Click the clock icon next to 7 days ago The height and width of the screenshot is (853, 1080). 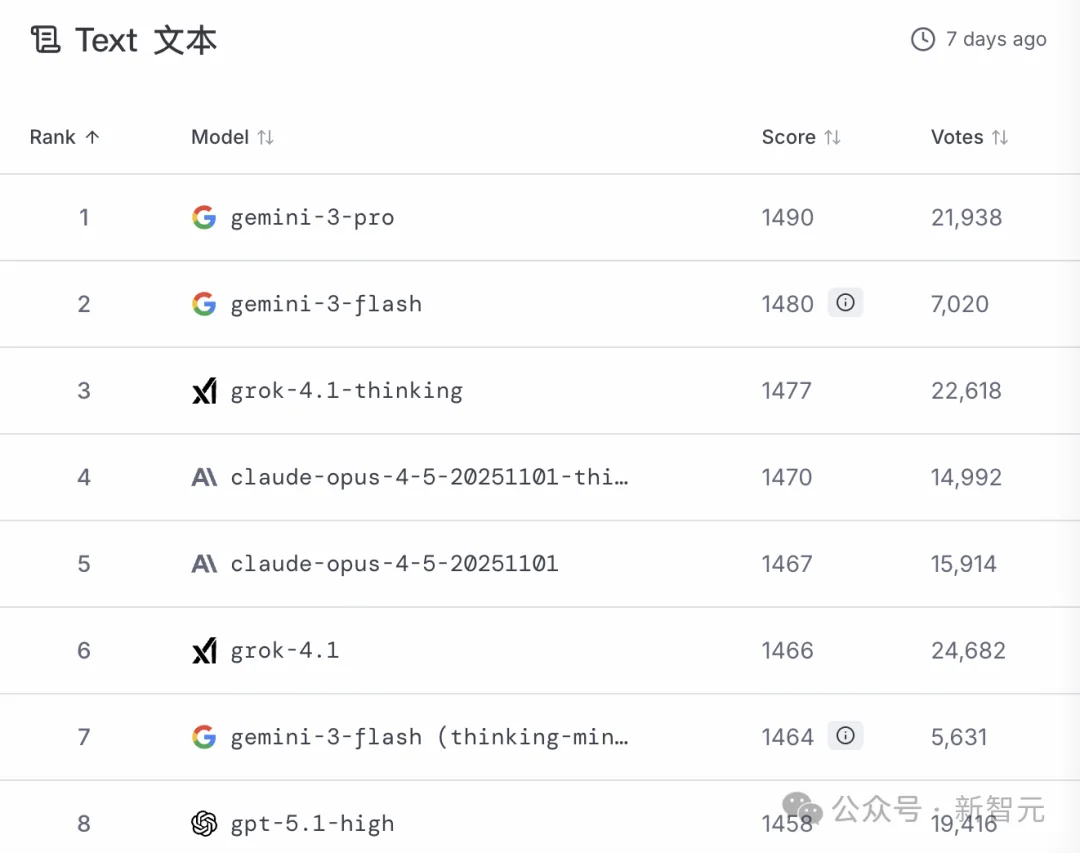coord(920,39)
